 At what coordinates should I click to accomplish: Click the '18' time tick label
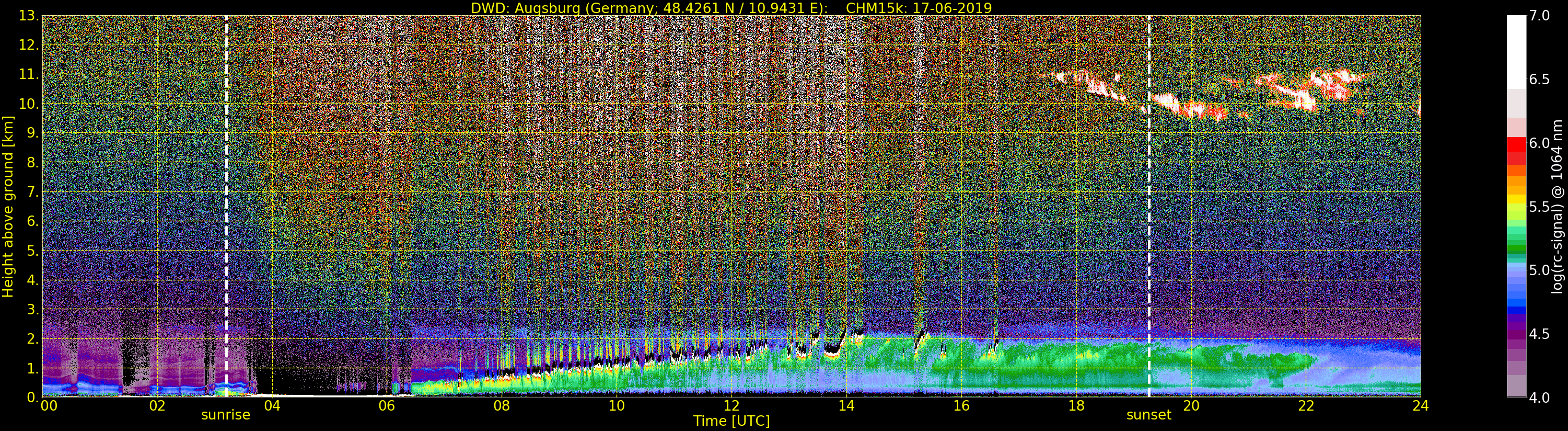pyautogui.click(x=1076, y=406)
